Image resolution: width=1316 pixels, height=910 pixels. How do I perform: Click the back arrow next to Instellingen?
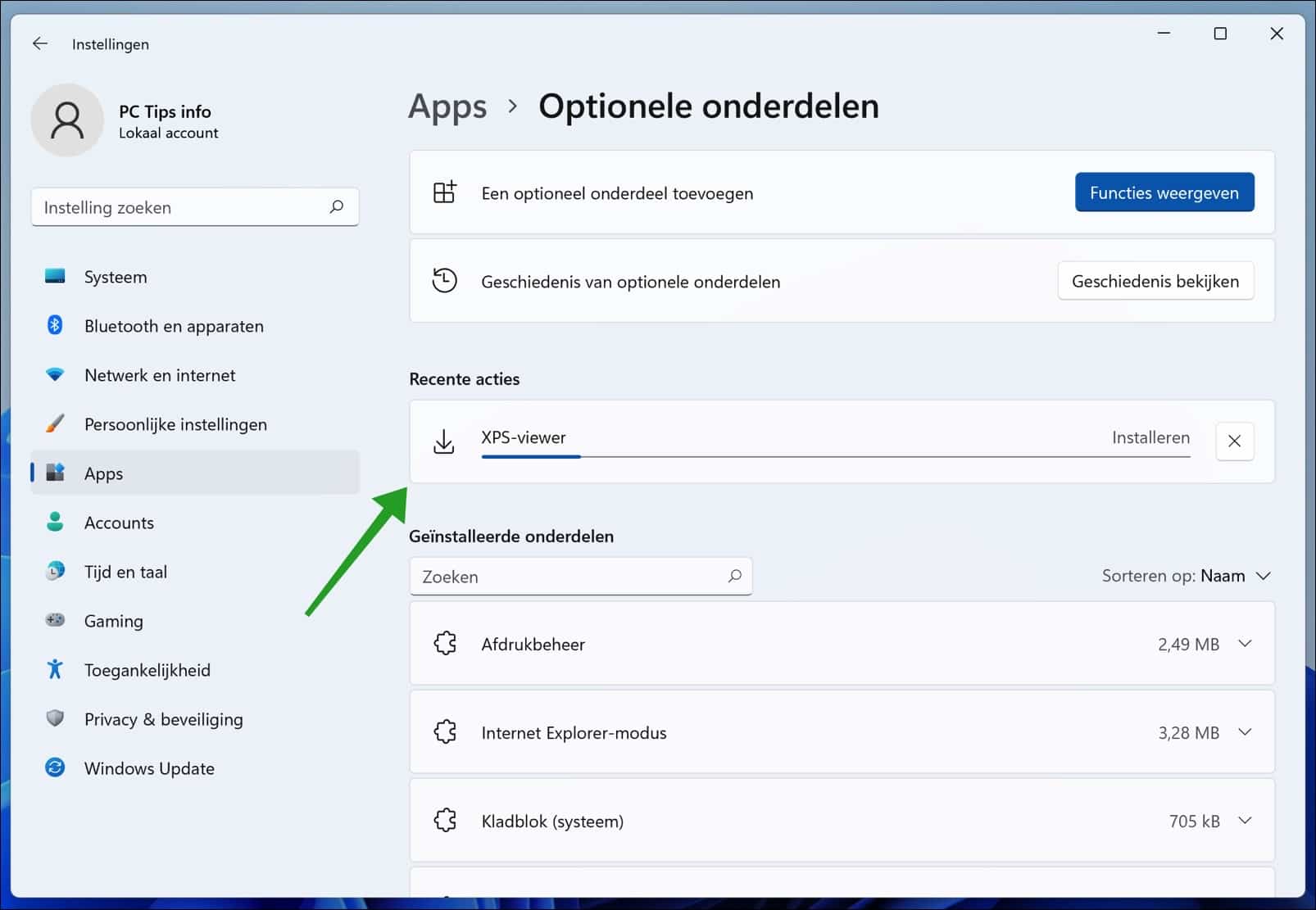click(x=40, y=43)
